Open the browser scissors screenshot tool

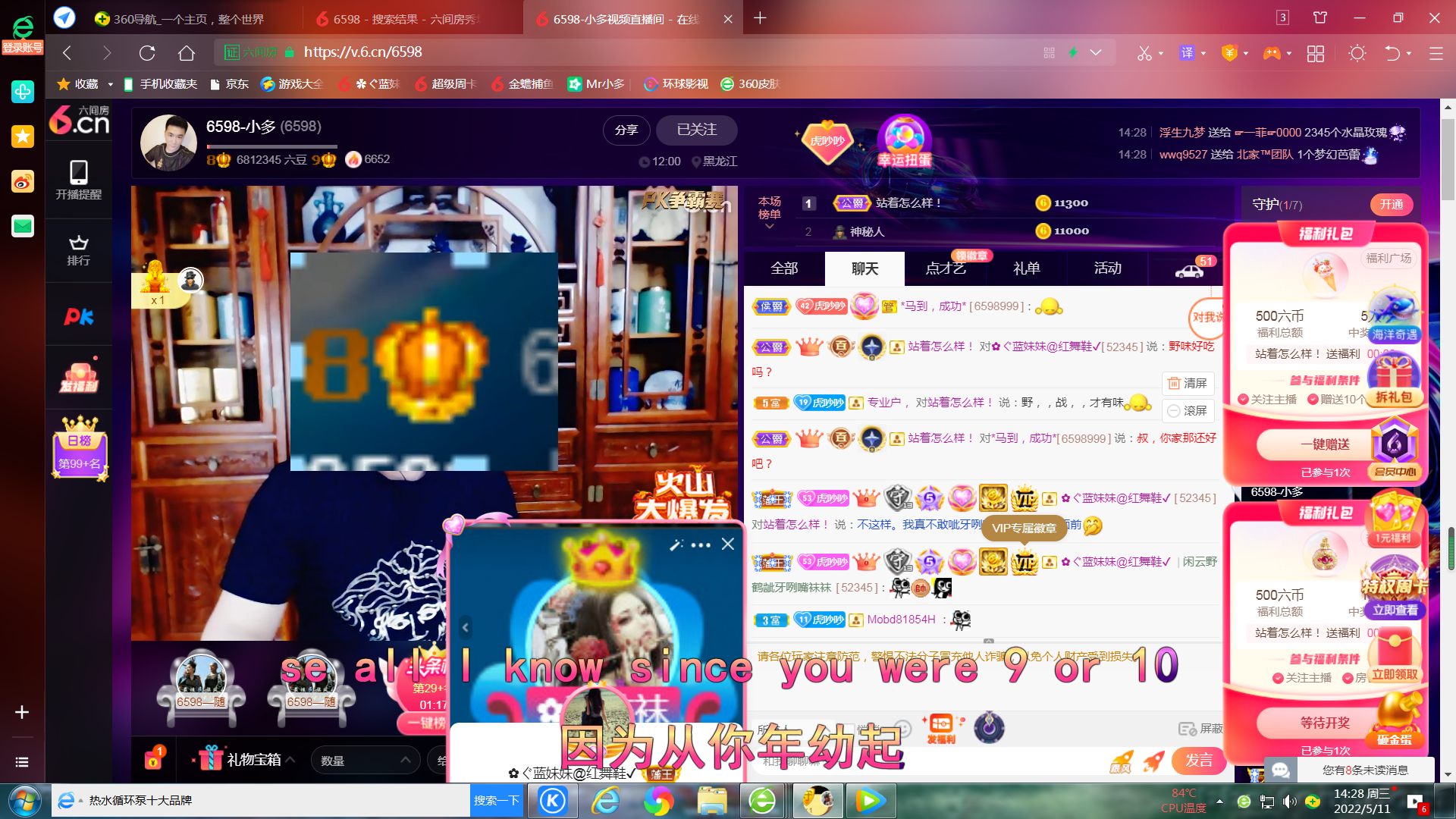pos(1144,53)
